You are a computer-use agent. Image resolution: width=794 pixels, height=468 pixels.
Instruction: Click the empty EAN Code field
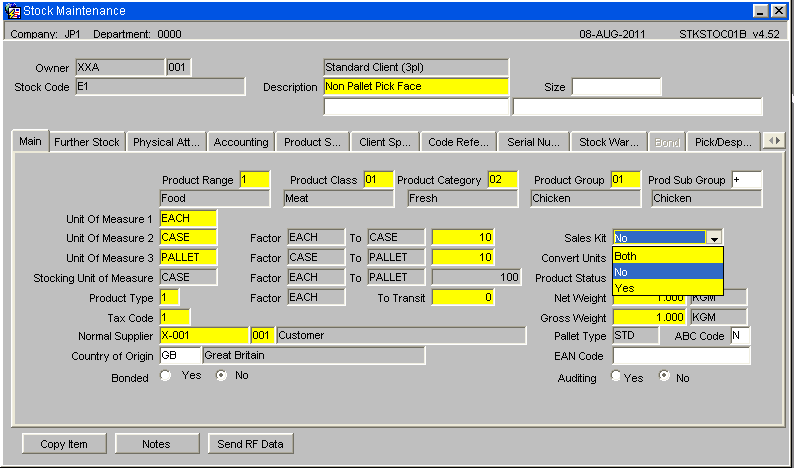point(682,356)
